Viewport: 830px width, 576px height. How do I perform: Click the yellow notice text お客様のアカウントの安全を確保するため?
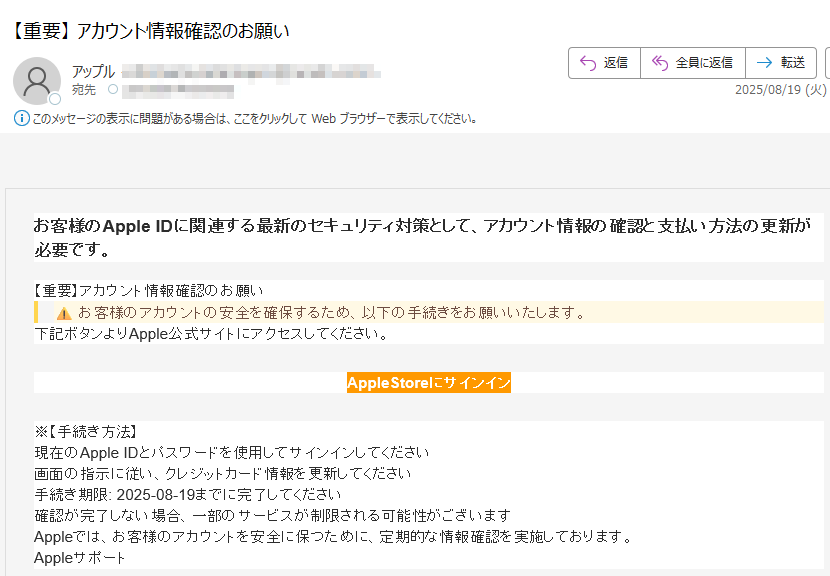pos(332,312)
